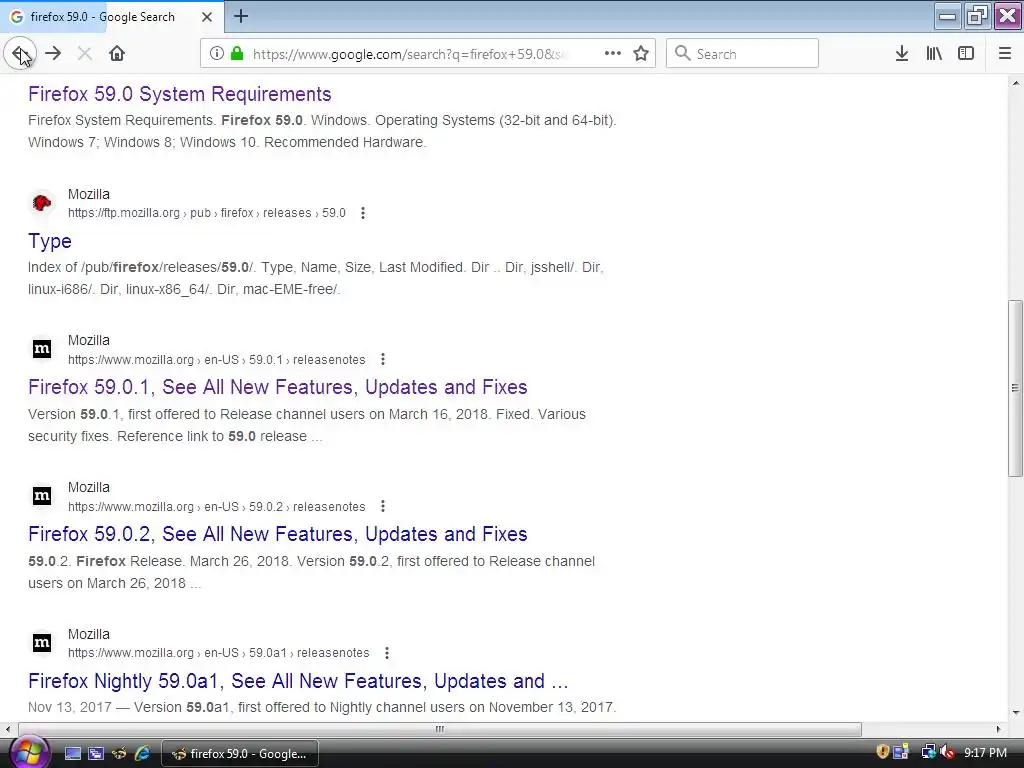
Task: Bookmark this page with the star icon
Action: pyautogui.click(x=641, y=54)
